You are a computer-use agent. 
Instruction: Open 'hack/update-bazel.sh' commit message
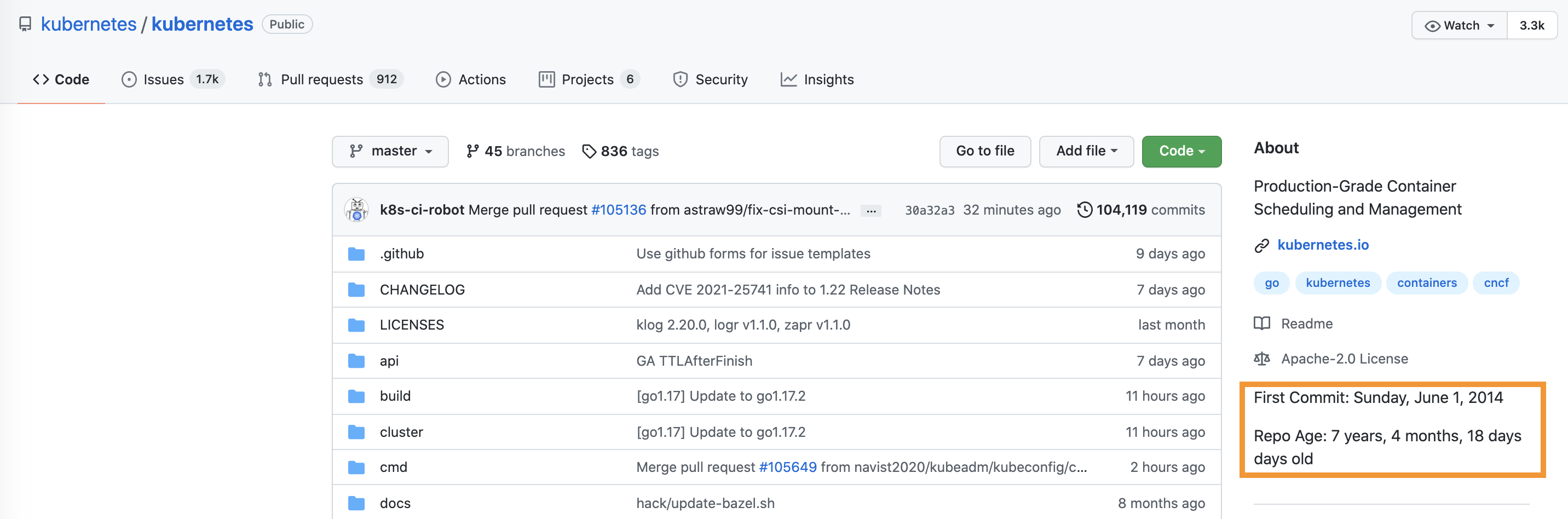click(705, 503)
